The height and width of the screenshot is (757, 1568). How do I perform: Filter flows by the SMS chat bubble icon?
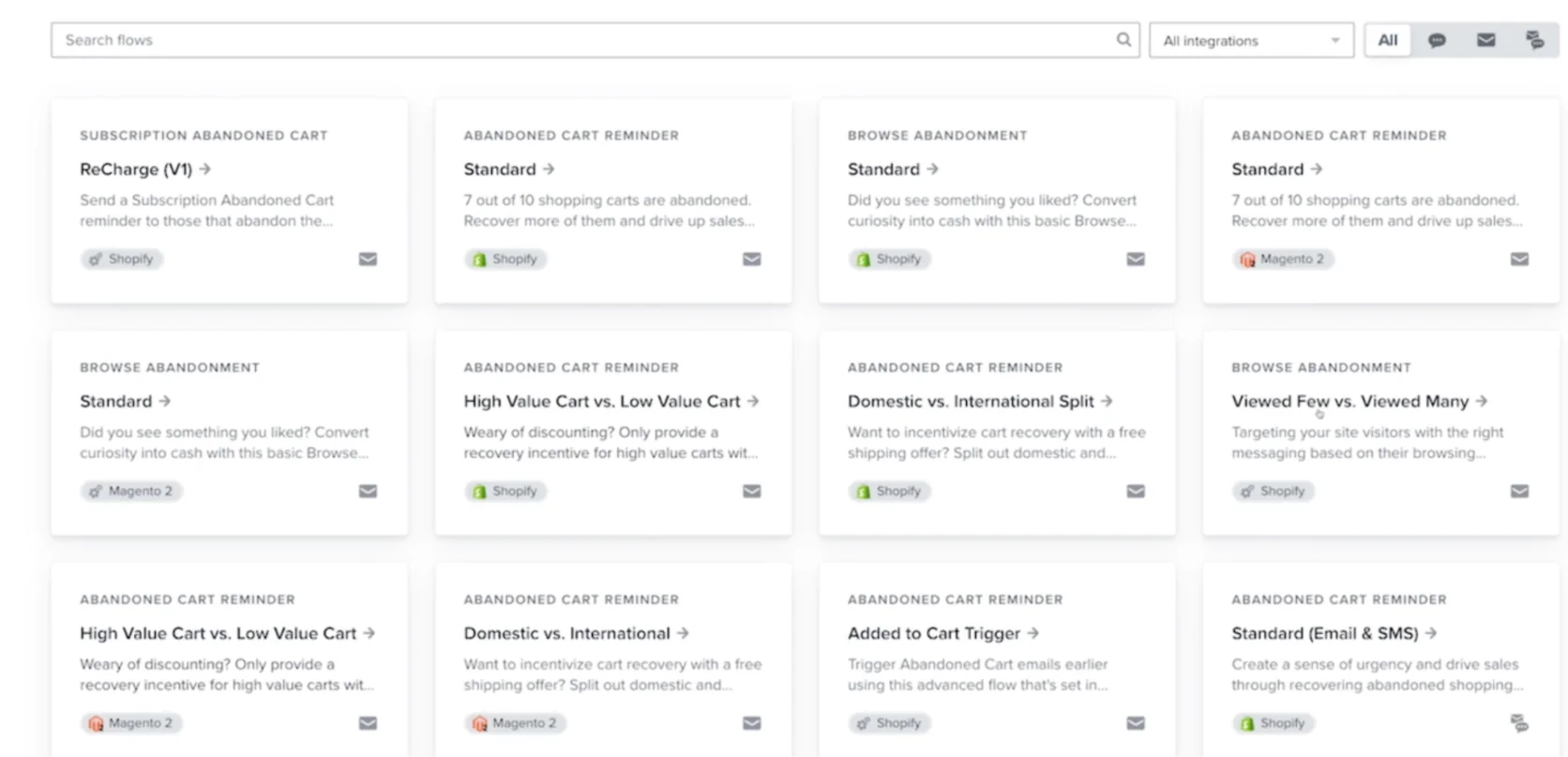(1436, 40)
